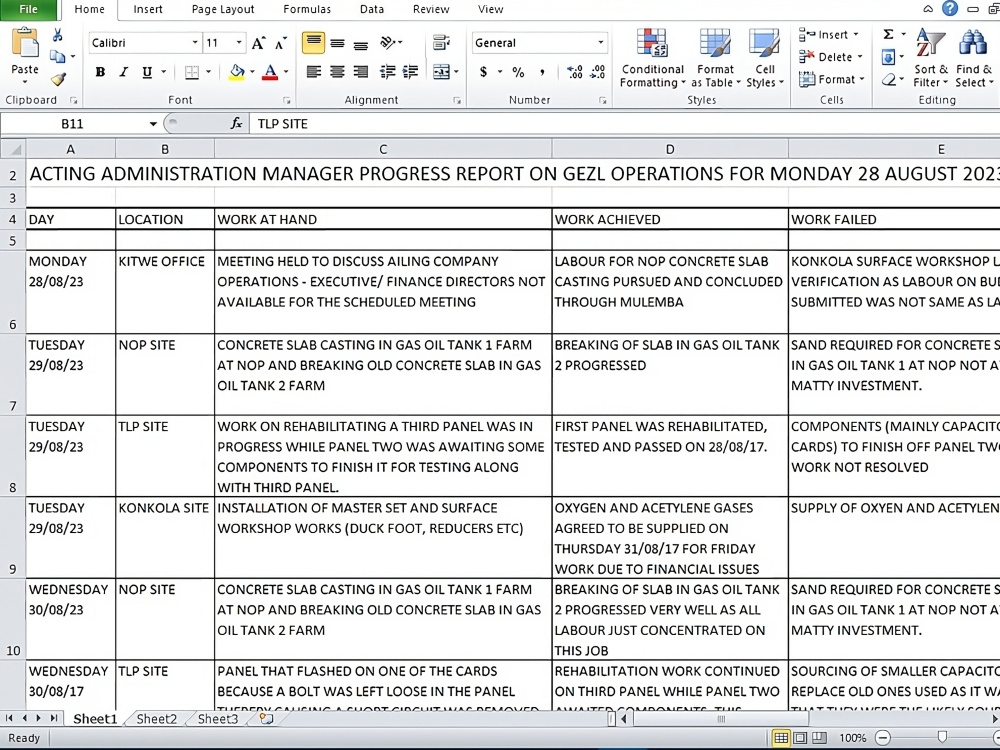Click Delete cells button
The image size is (1000, 750).
pyautogui.click(x=831, y=57)
